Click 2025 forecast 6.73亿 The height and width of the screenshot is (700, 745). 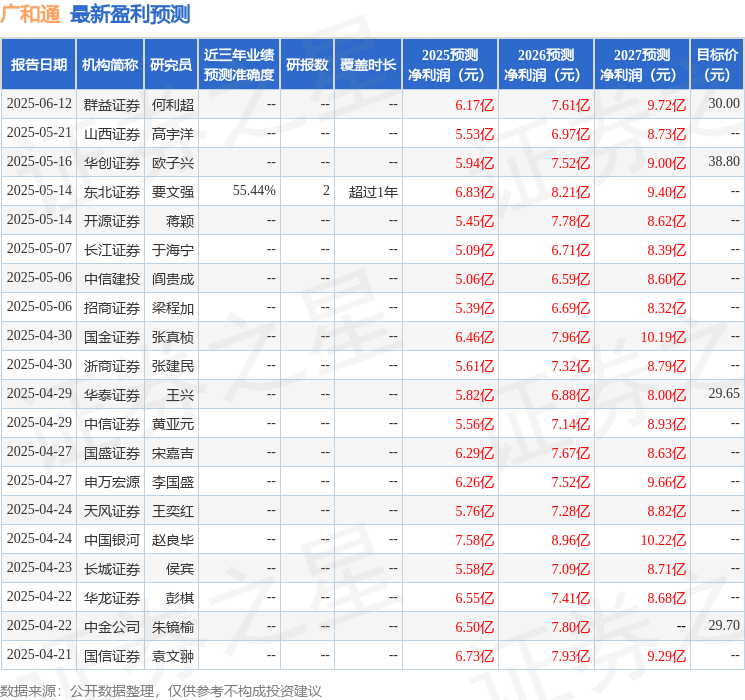474,656
